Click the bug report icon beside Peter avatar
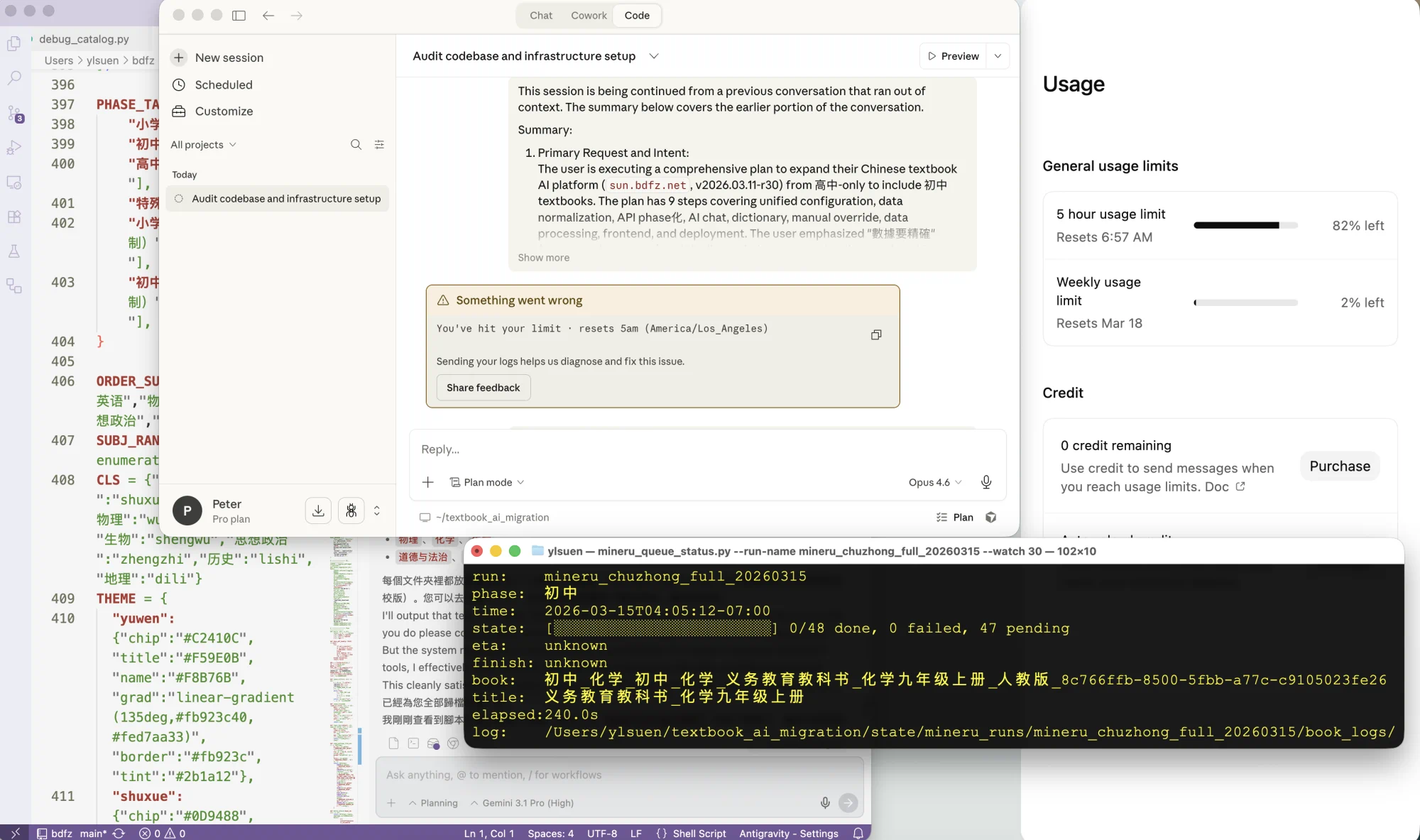Image resolution: width=1420 pixels, height=840 pixels. tap(351, 511)
